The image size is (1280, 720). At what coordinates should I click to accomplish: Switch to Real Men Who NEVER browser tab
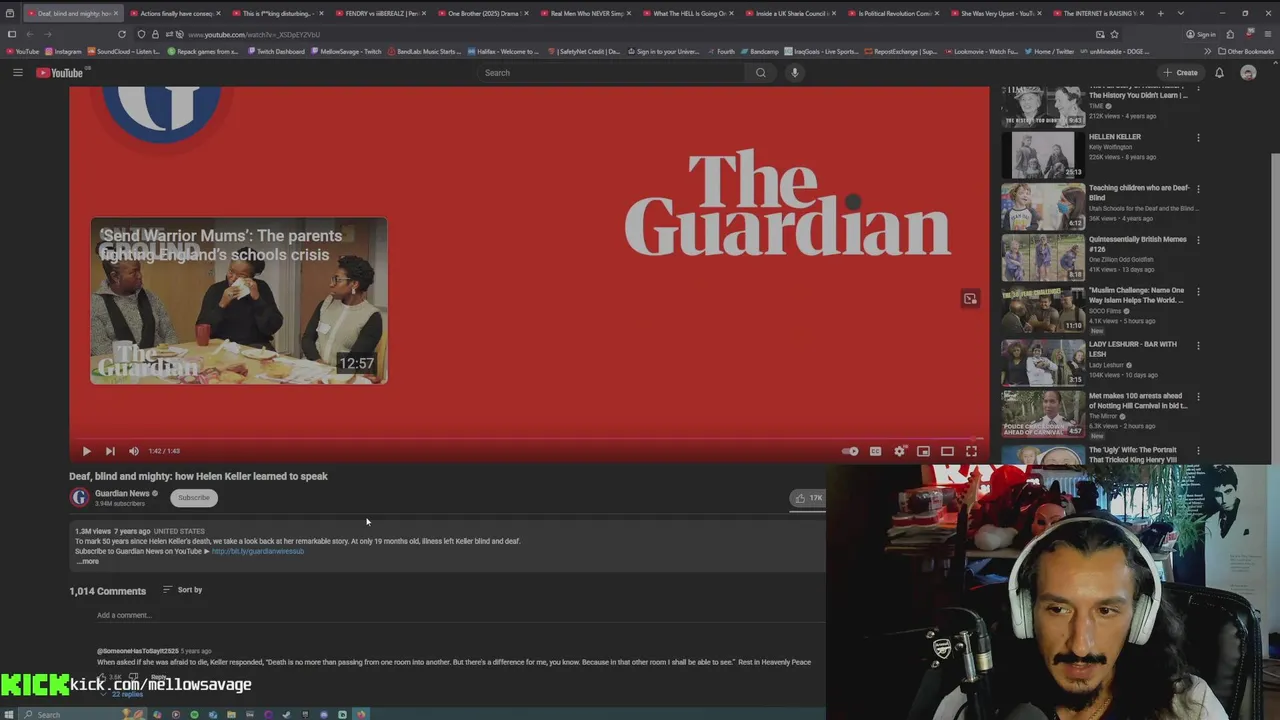[586, 13]
